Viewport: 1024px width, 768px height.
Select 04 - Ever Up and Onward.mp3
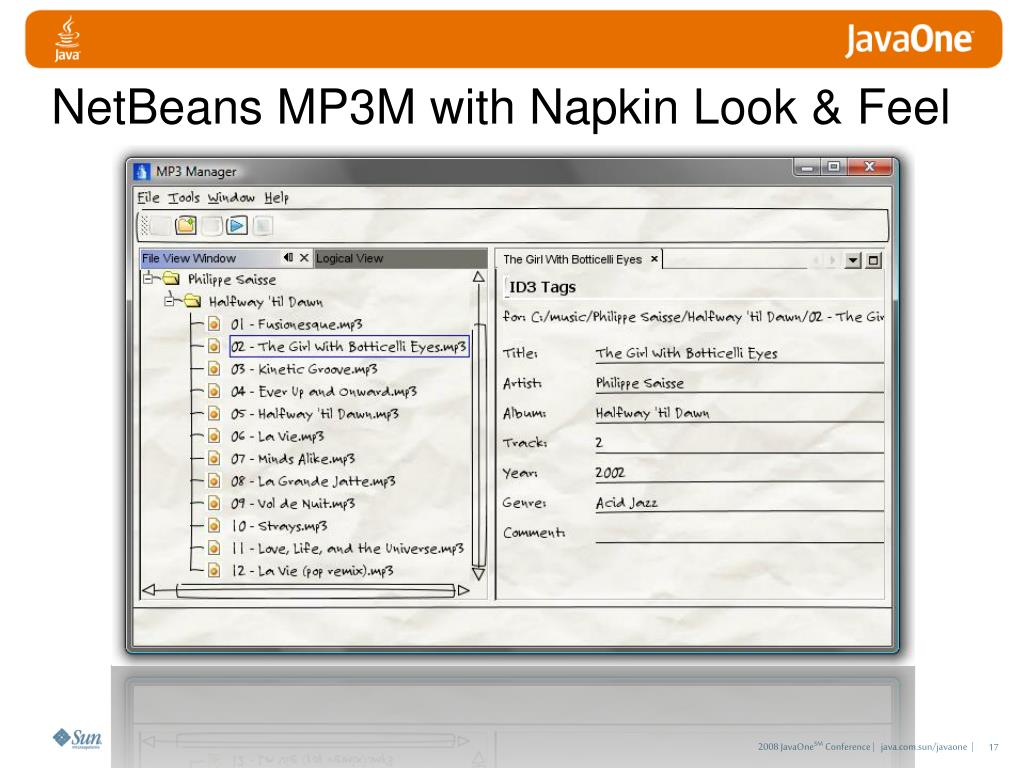[323, 391]
